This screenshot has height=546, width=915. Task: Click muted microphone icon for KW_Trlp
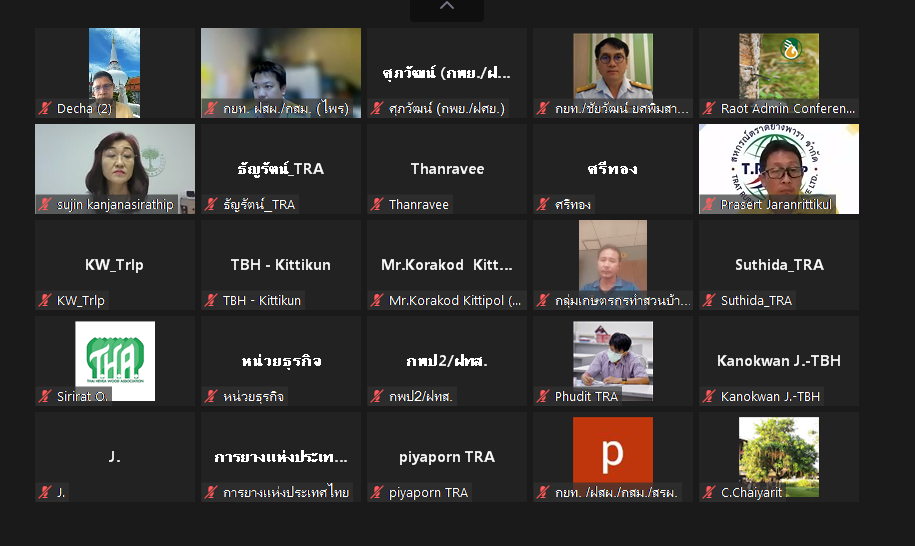pyautogui.click(x=45, y=300)
